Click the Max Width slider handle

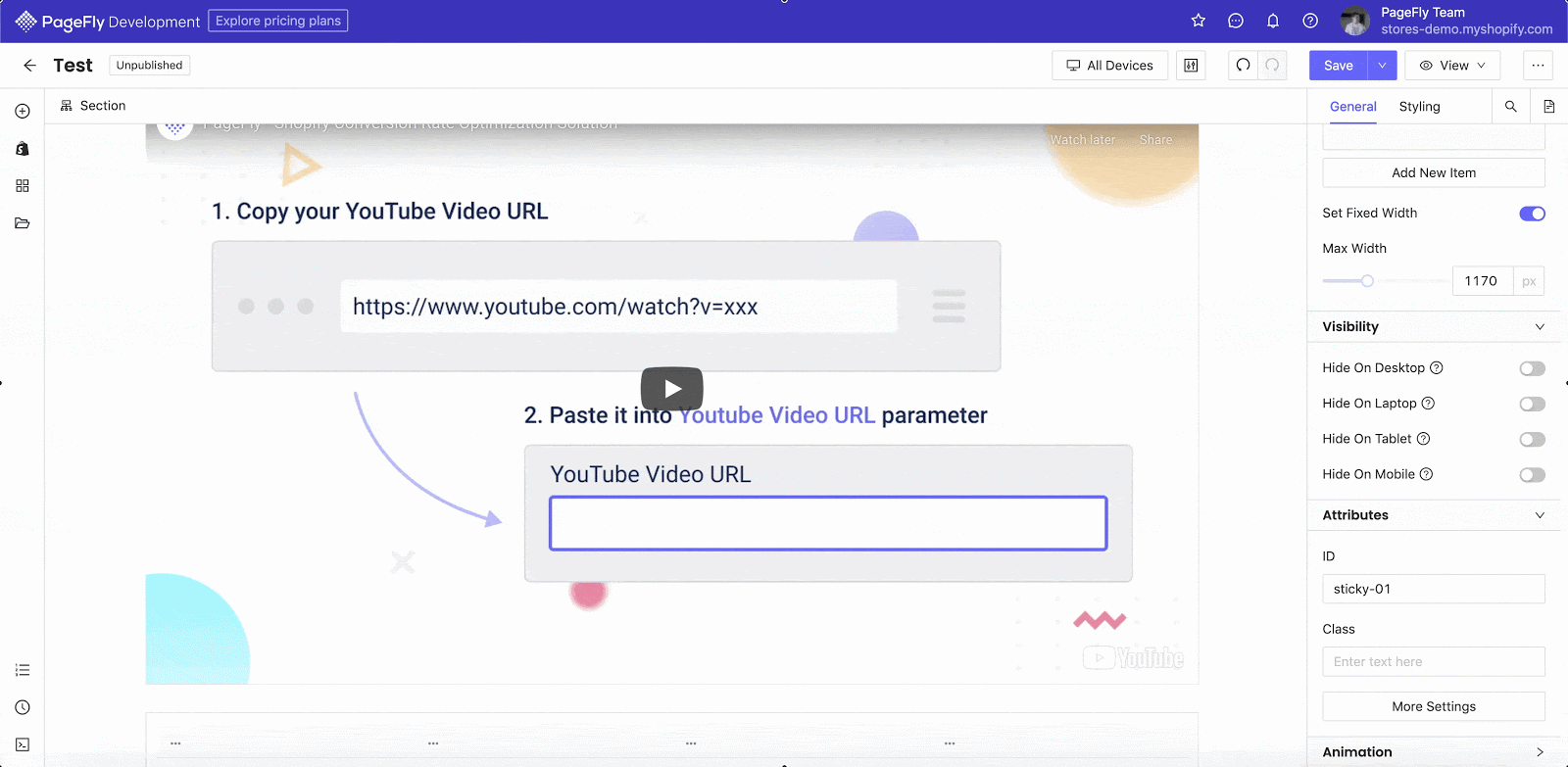(1367, 281)
